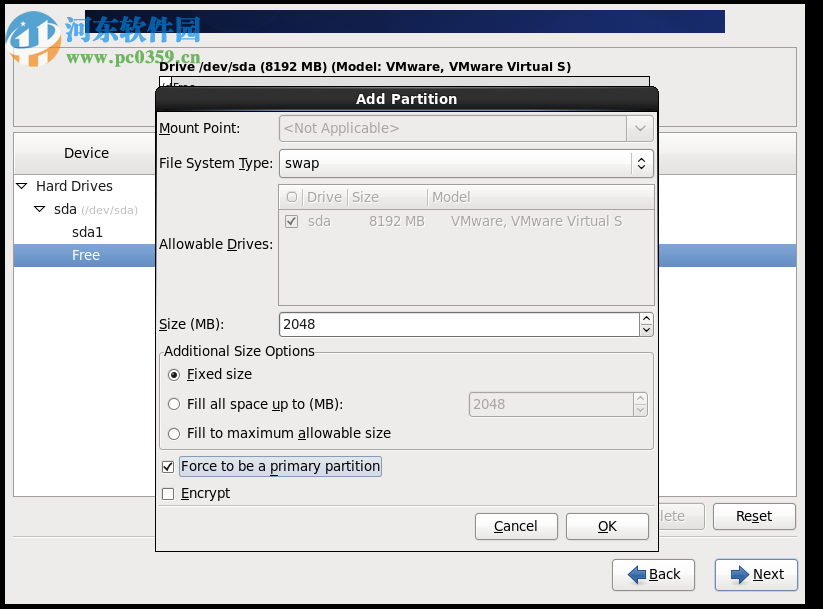823x609 pixels.
Task: Increase Size value with up stepper arrow
Action: 646,318
